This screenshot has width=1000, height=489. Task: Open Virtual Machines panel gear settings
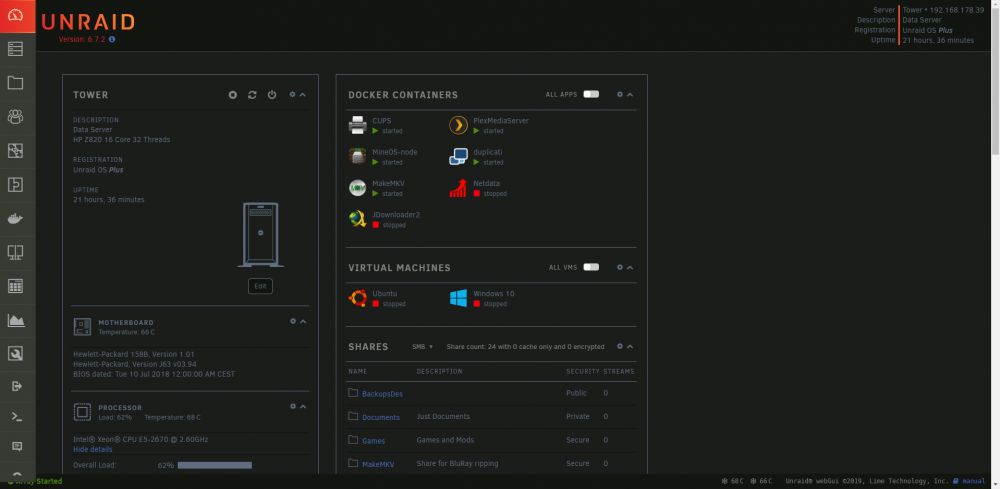point(619,267)
